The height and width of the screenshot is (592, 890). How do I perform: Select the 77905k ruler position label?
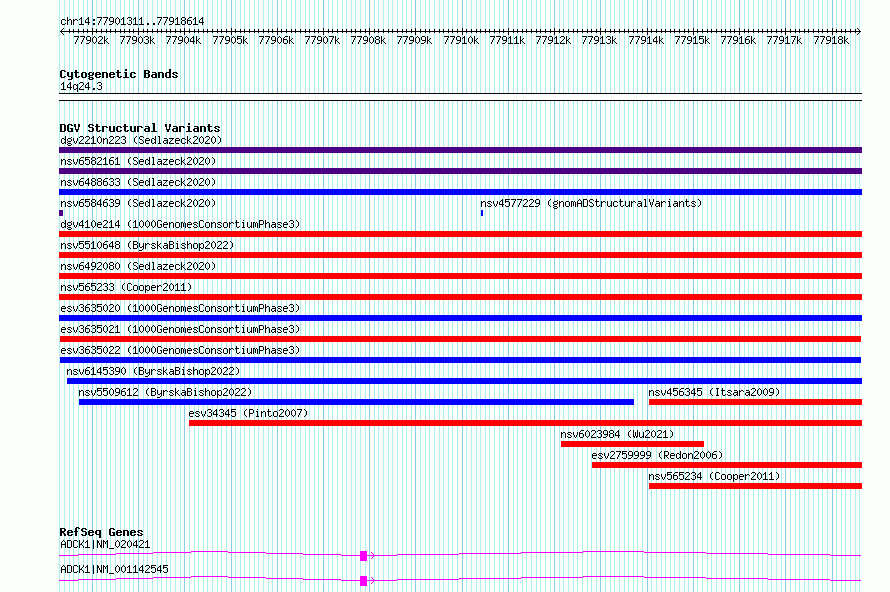230,40
